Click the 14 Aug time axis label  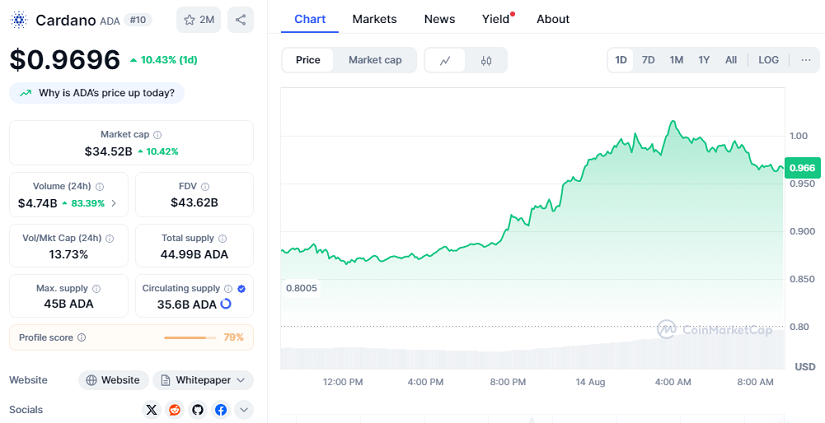tap(590, 382)
